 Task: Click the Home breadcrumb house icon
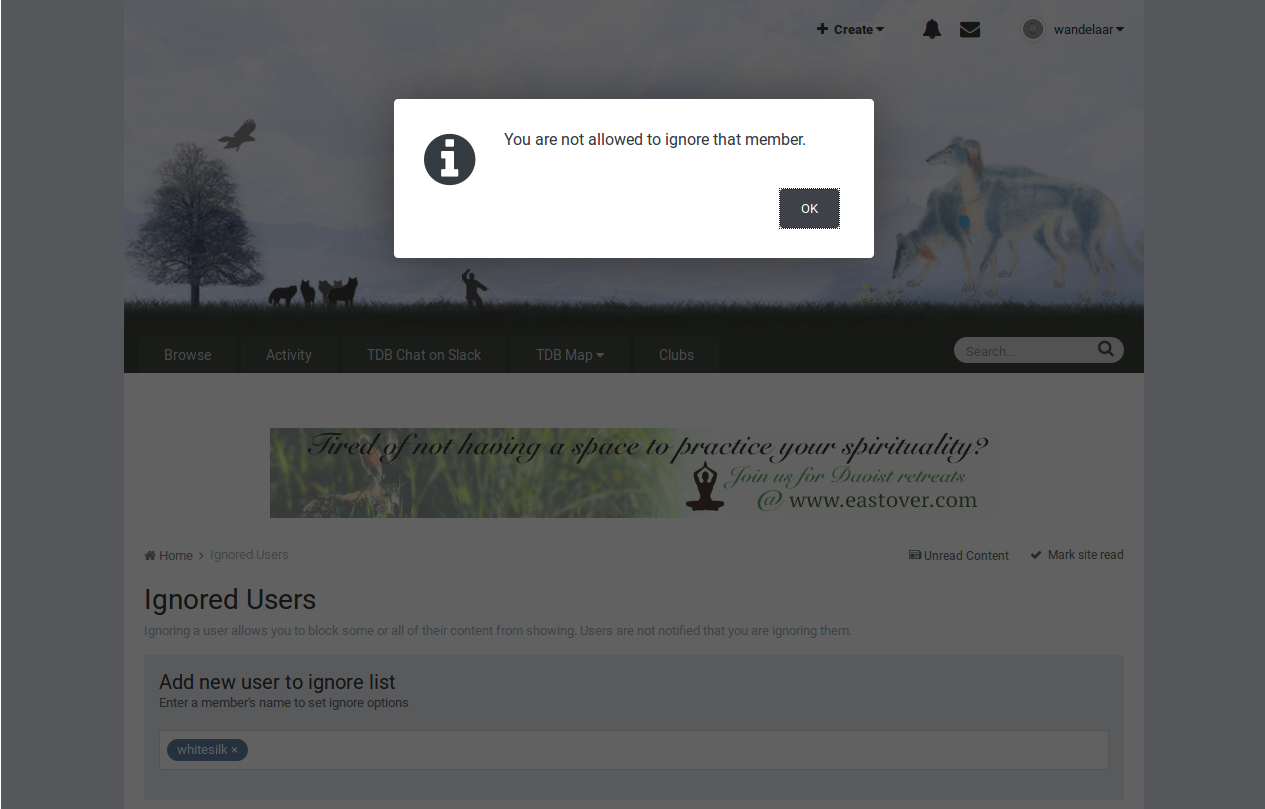pyautogui.click(x=150, y=555)
